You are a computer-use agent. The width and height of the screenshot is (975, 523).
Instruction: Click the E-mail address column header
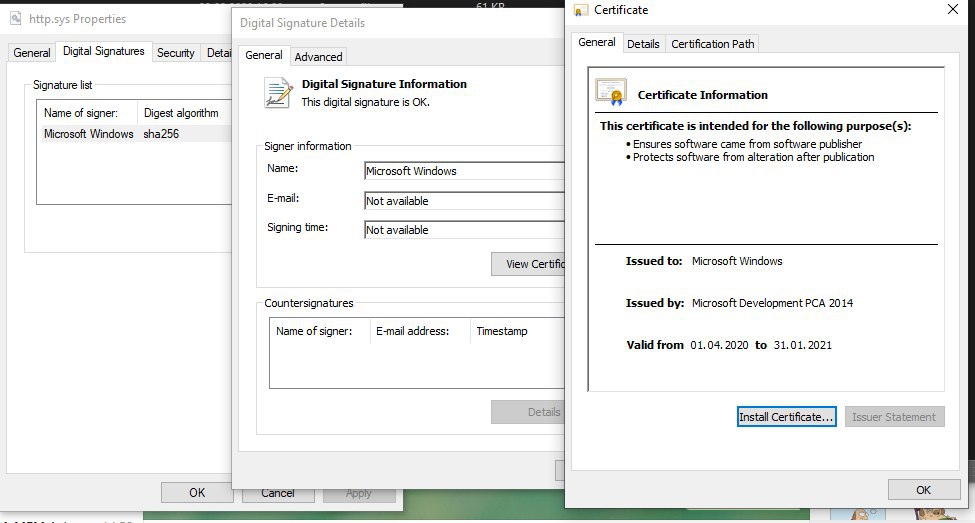(x=420, y=331)
